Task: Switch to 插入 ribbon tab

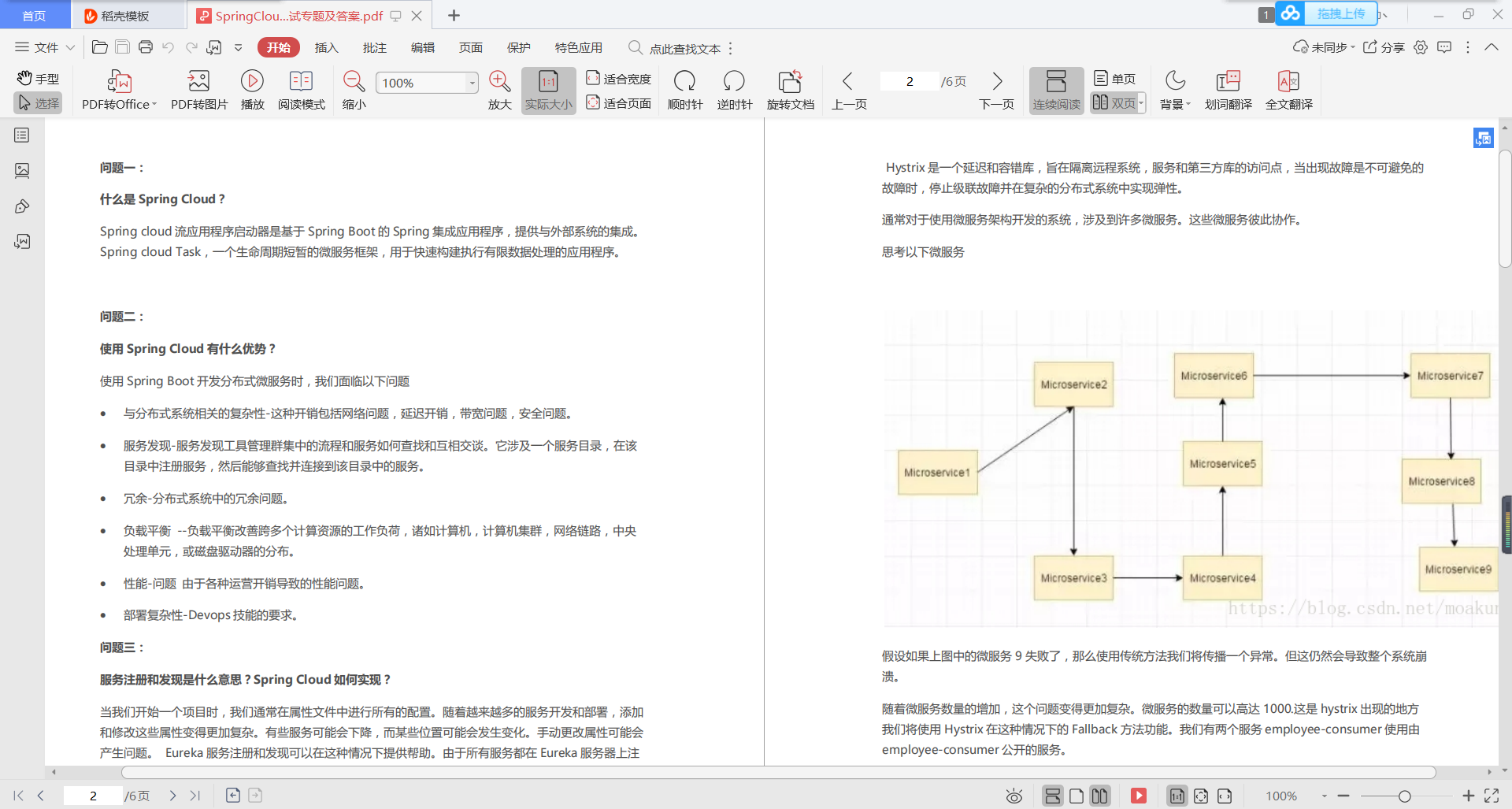Action: point(326,47)
